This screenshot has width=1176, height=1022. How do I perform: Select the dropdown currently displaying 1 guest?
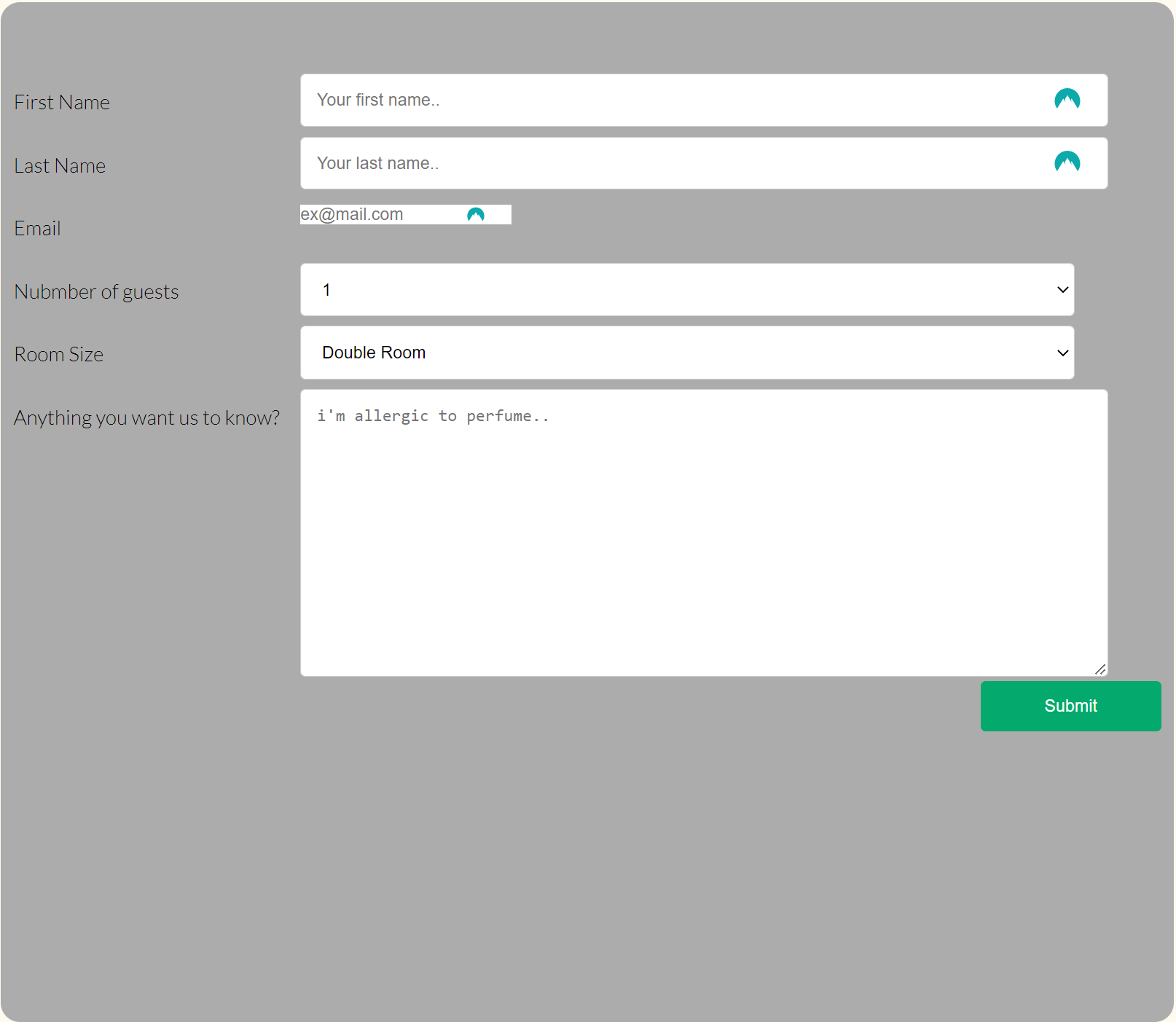pyautogui.click(x=687, y=289)
